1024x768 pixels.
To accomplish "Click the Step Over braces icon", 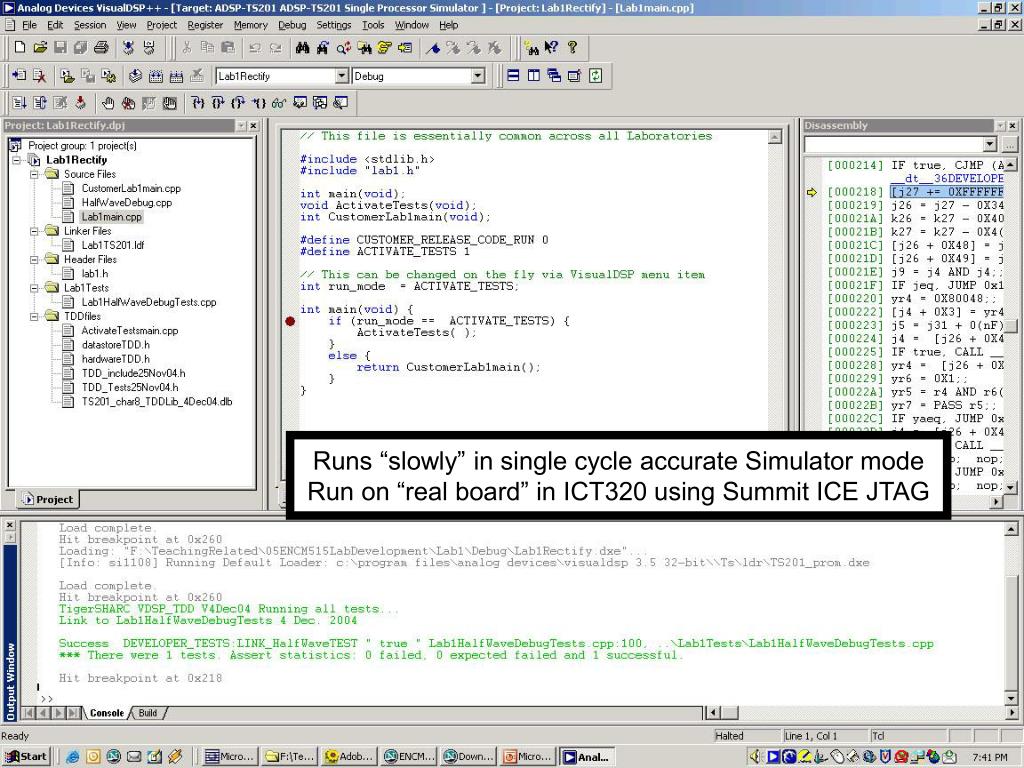I will tap(218, 103).
